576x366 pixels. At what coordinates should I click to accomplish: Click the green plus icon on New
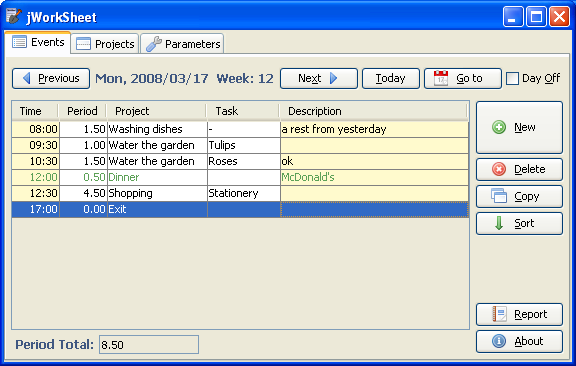click(499, 128)
